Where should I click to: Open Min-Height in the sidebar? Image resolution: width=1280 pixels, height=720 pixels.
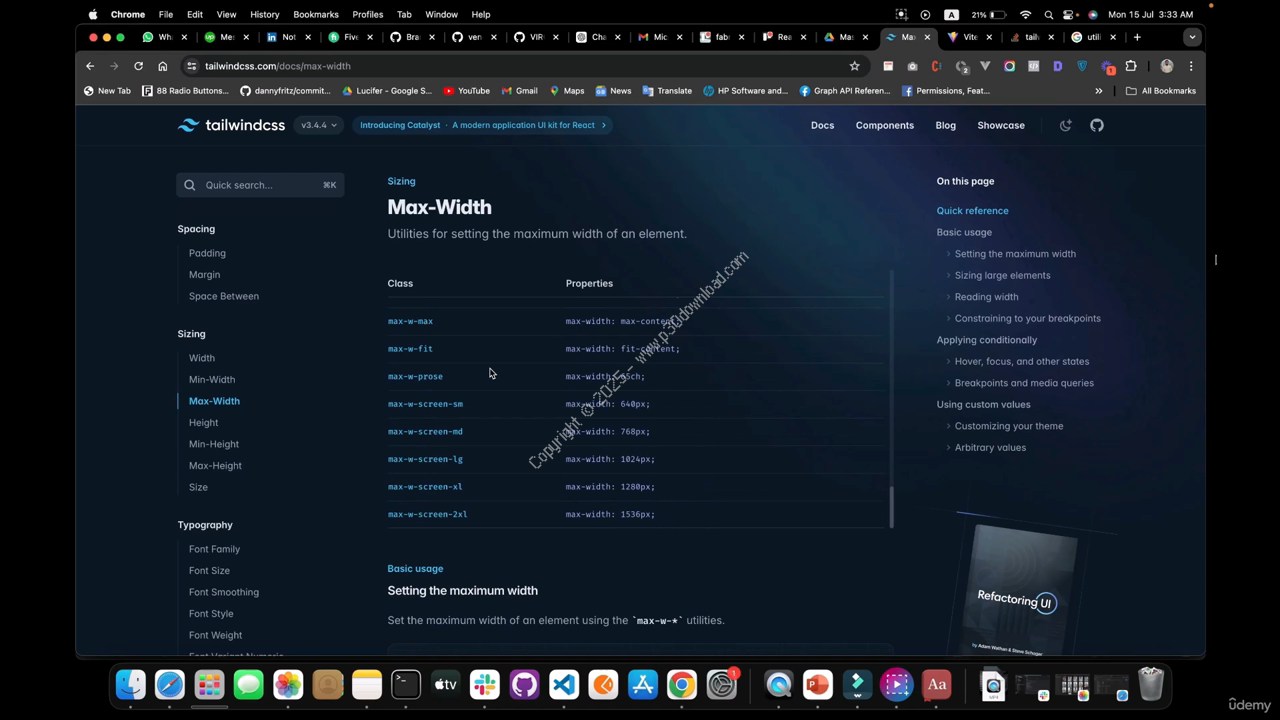coord(213,444)
